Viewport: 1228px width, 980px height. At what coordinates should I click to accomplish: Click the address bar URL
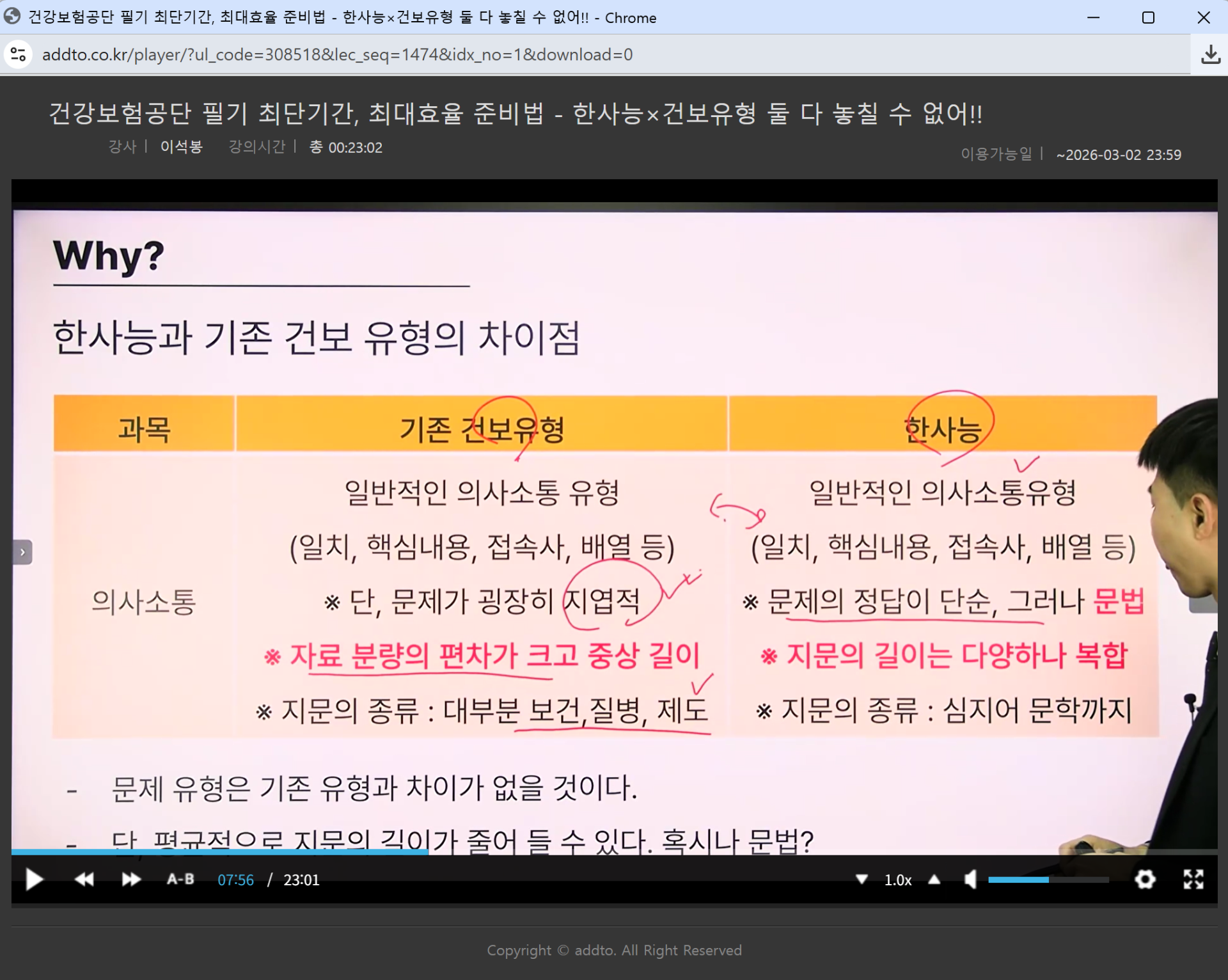(337, 54)
